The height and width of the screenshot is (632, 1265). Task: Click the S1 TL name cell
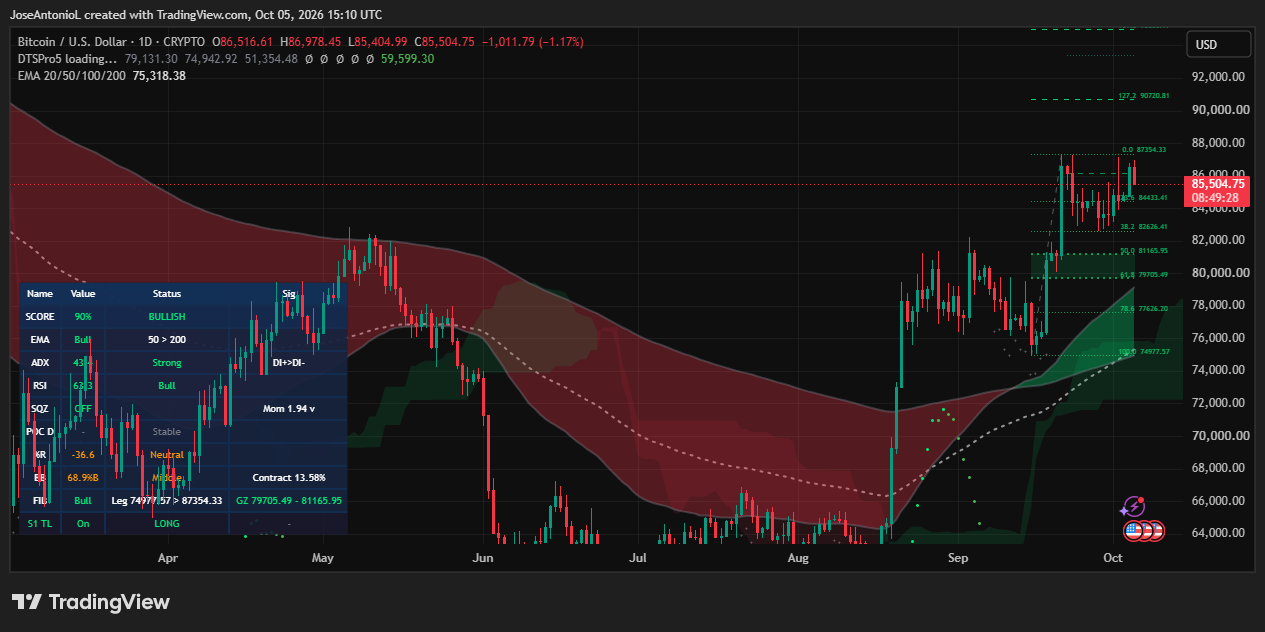tap(40, 524)
